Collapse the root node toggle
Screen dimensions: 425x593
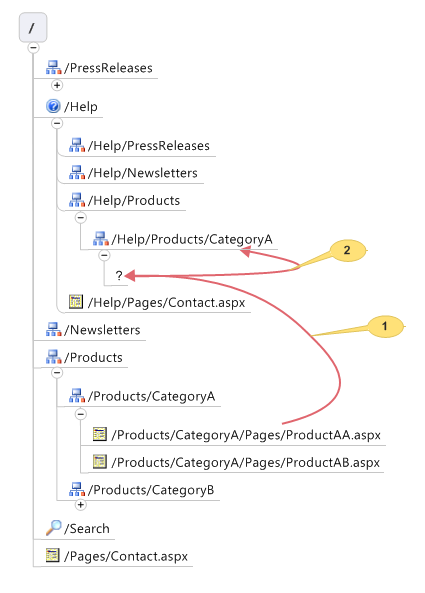pos(33,48)
